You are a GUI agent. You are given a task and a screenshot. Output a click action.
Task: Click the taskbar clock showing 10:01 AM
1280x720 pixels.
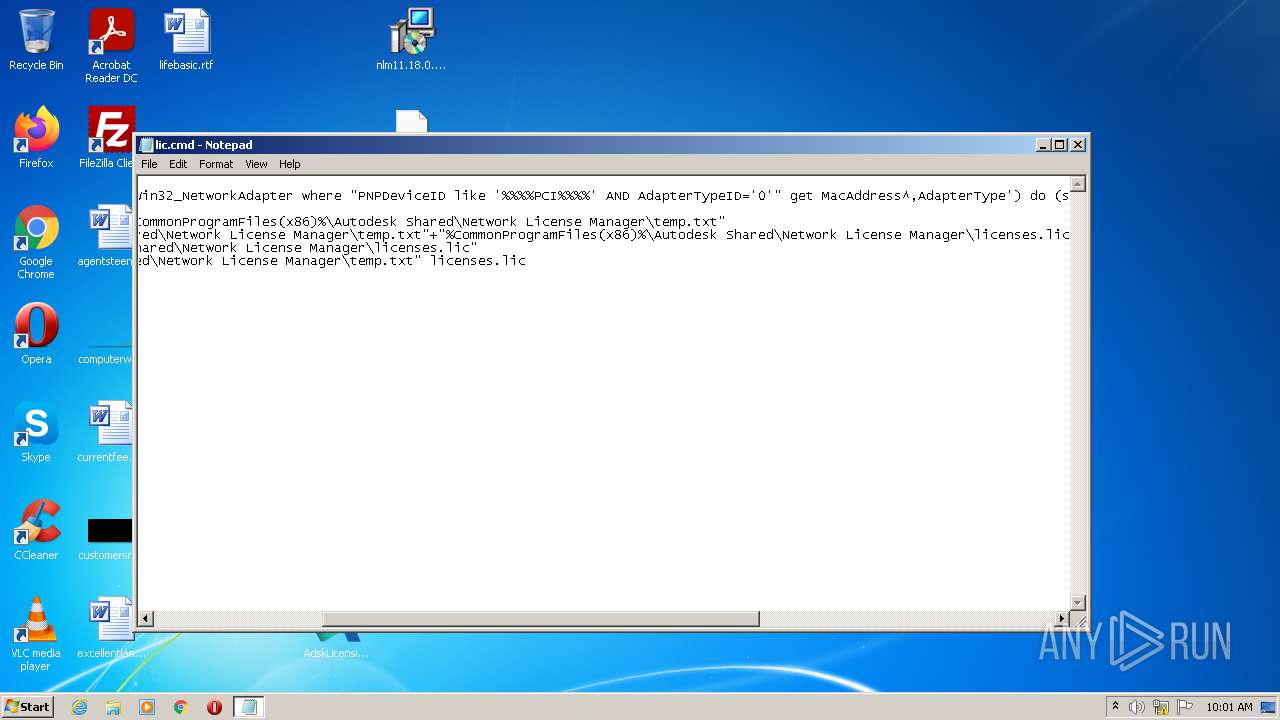coord(1229,707)
